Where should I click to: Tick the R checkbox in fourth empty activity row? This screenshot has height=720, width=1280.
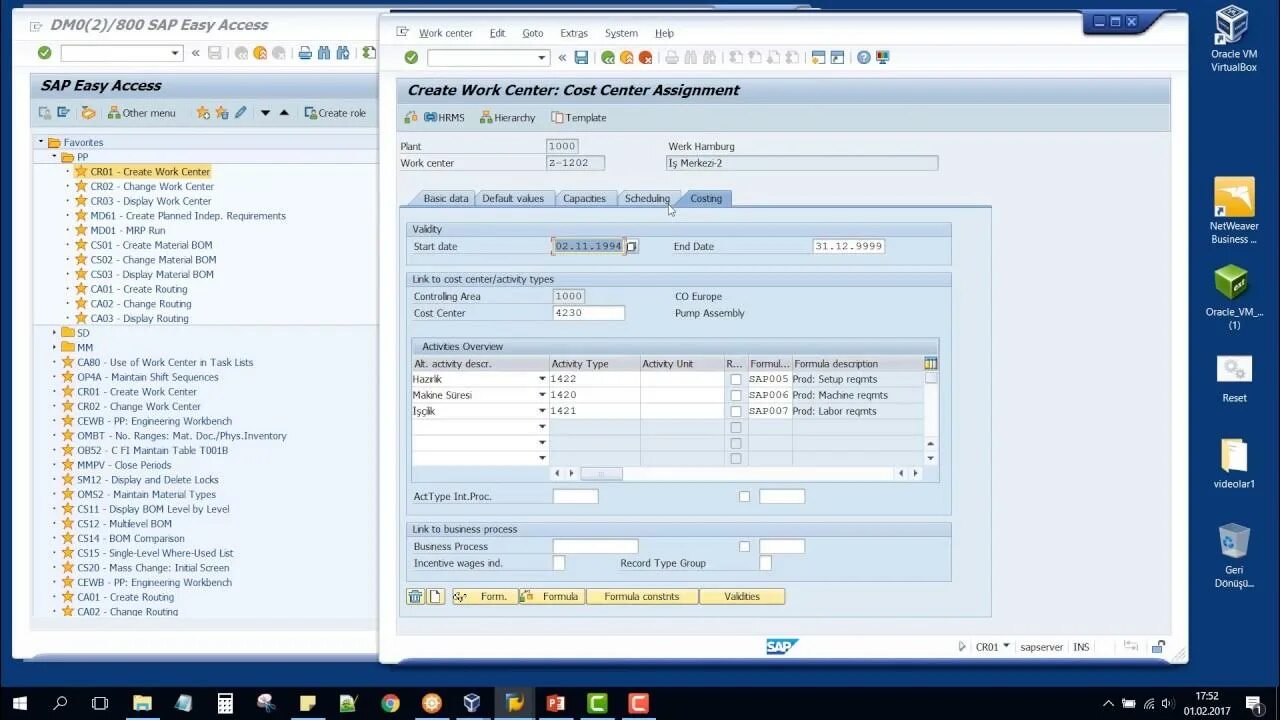pos(736,427)
